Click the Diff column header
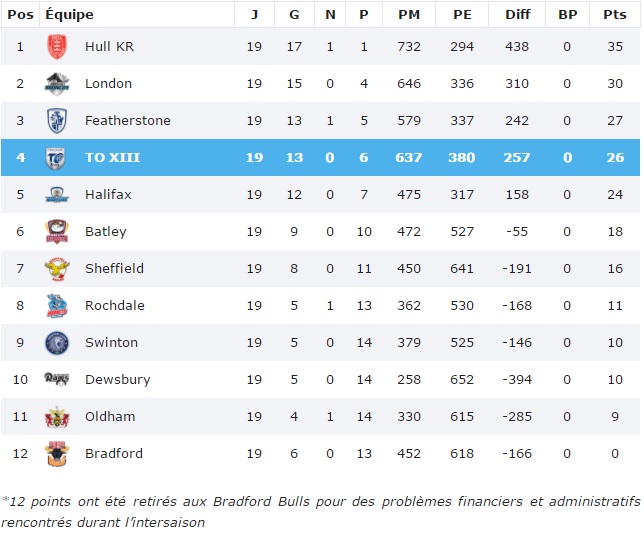Image resolution: width=644 pixels, height=536 pixels. click(x=516, y=15)
